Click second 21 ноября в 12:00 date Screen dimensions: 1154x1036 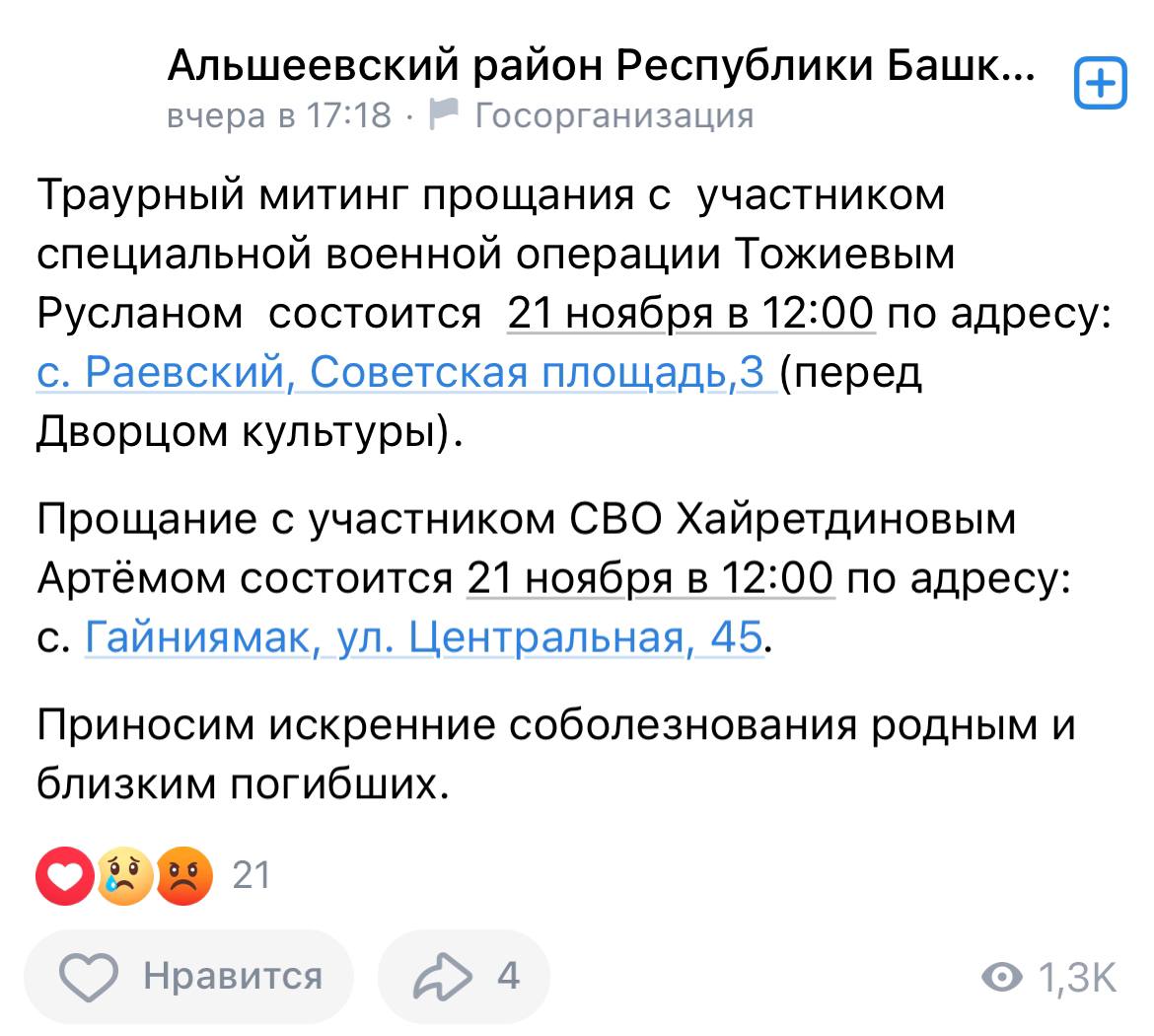(x=650, y=578)
